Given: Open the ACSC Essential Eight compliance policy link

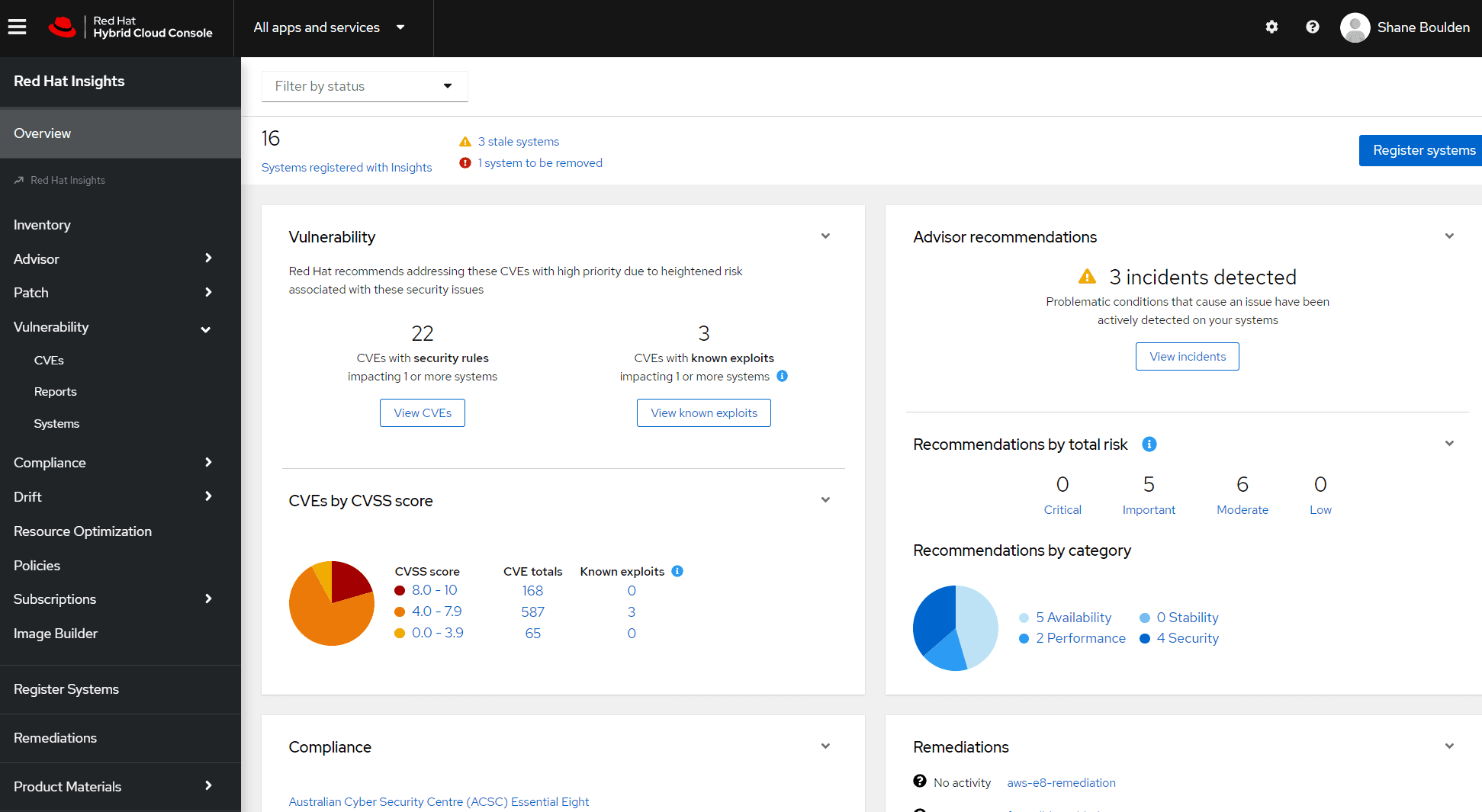Looking at the screenshot, I should coord(439,801).
